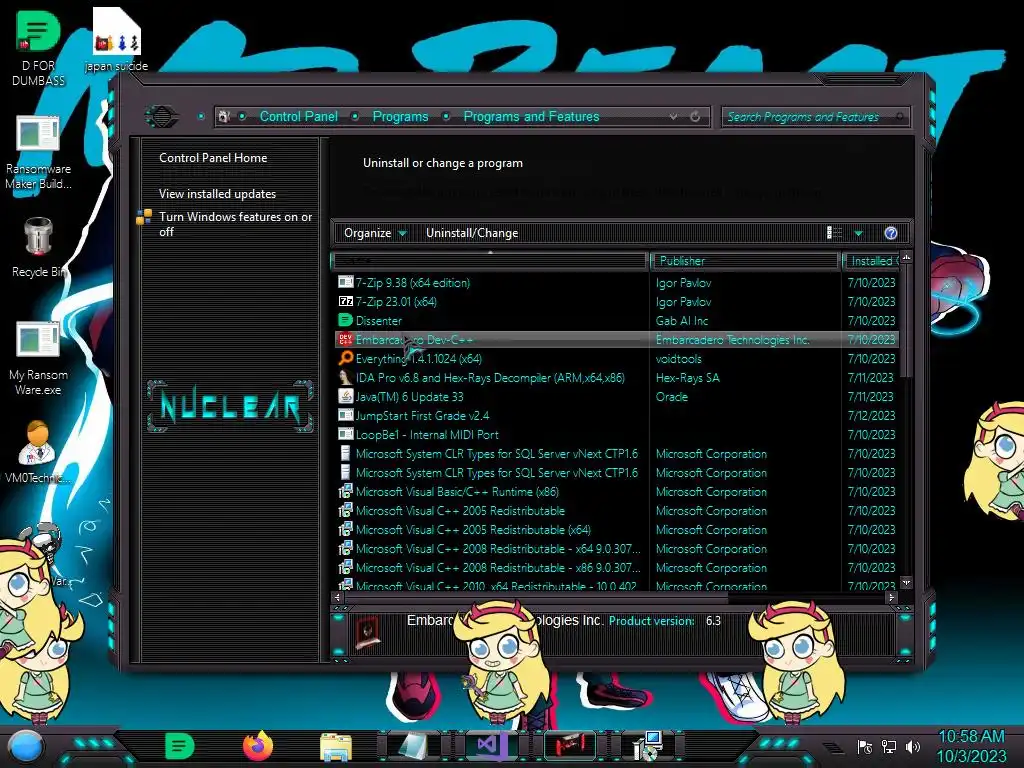The height and width of the screenshot is (768, 1024).
Task: Select the VM0Technic desktop icon
Action: point(38,452)
